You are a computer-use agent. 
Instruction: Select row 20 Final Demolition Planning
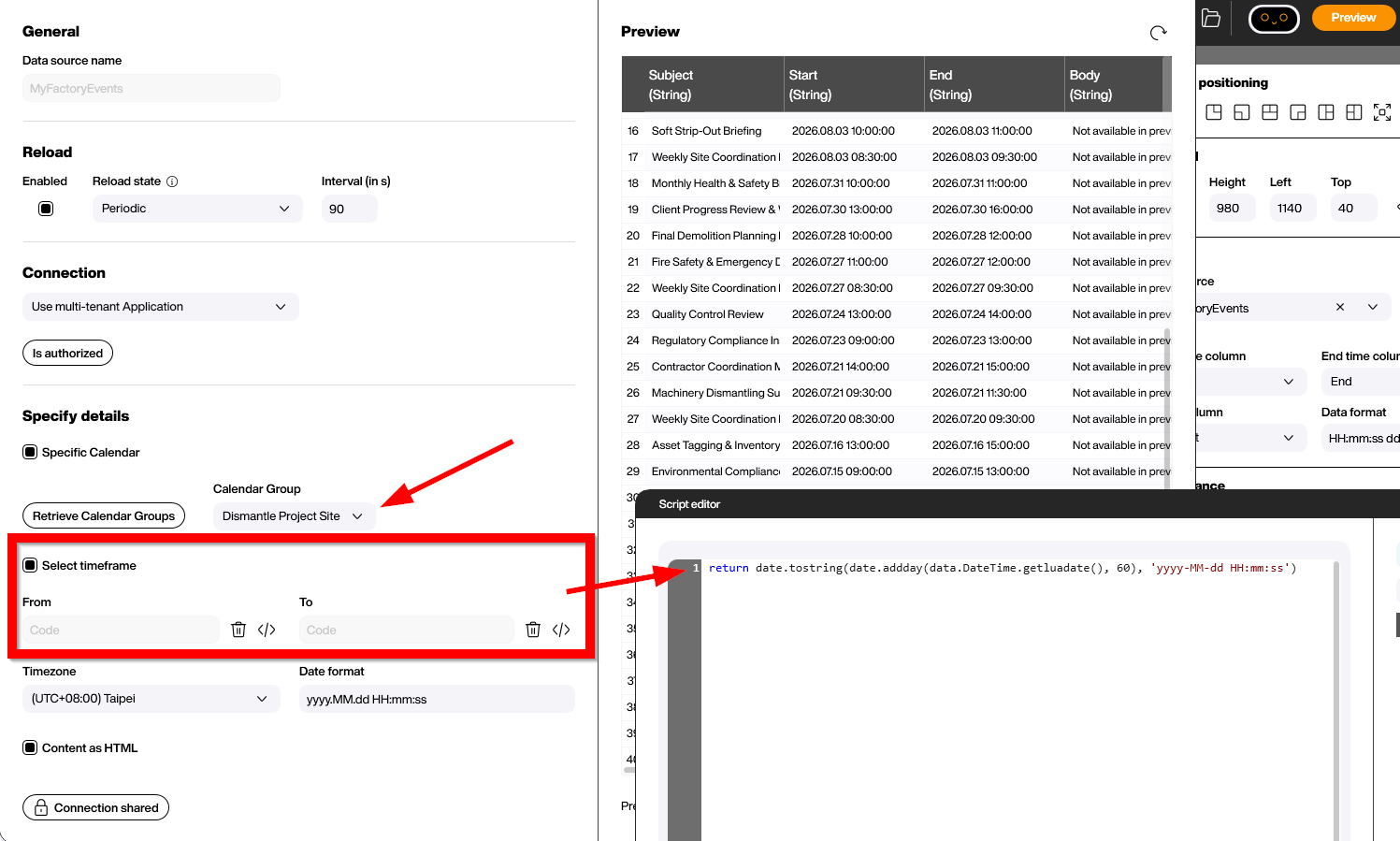(897, 236)
